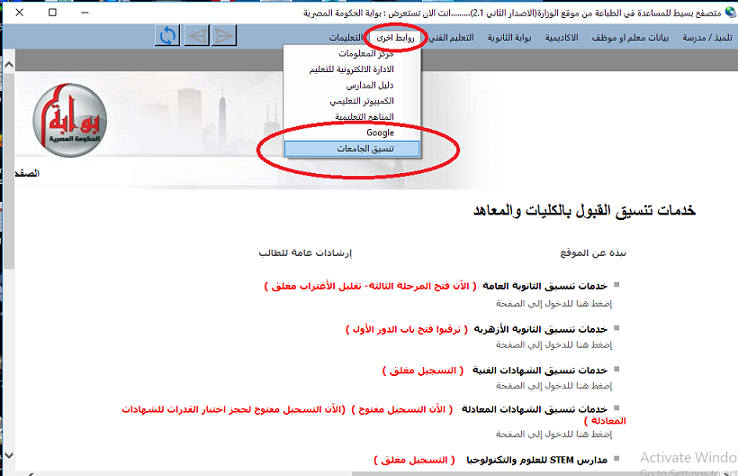Click the forward arrow navigation icon
738x476 pixels.
coord(224,36)
